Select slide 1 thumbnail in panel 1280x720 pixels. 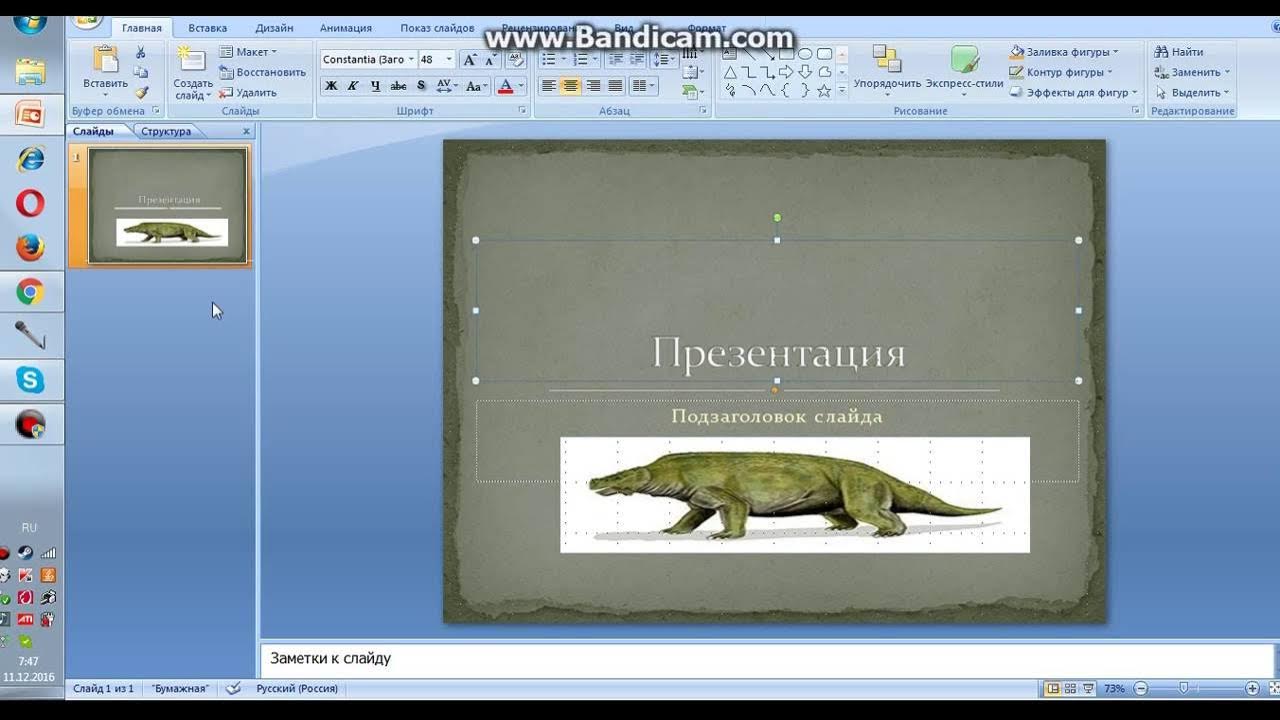click(x=167, y=206)
